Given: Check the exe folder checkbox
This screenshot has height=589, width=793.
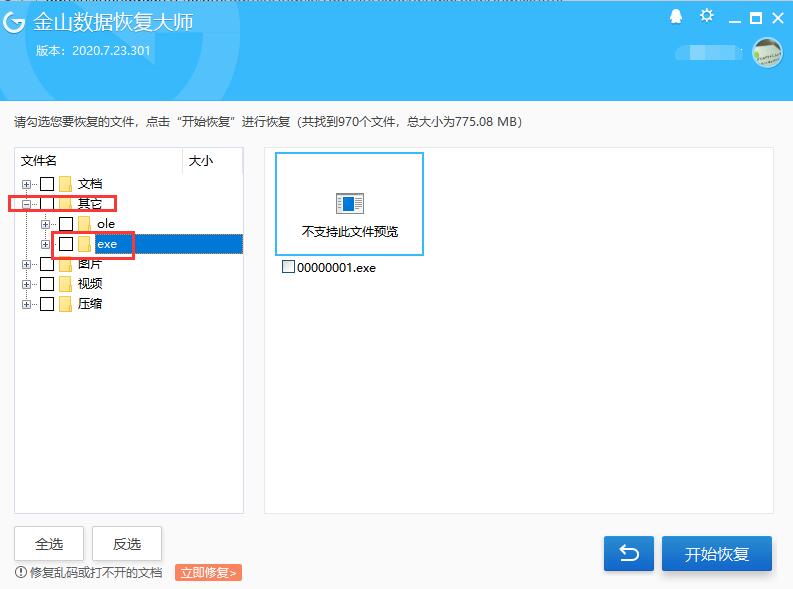Looking at the screenshot, I should coord(66,244).
